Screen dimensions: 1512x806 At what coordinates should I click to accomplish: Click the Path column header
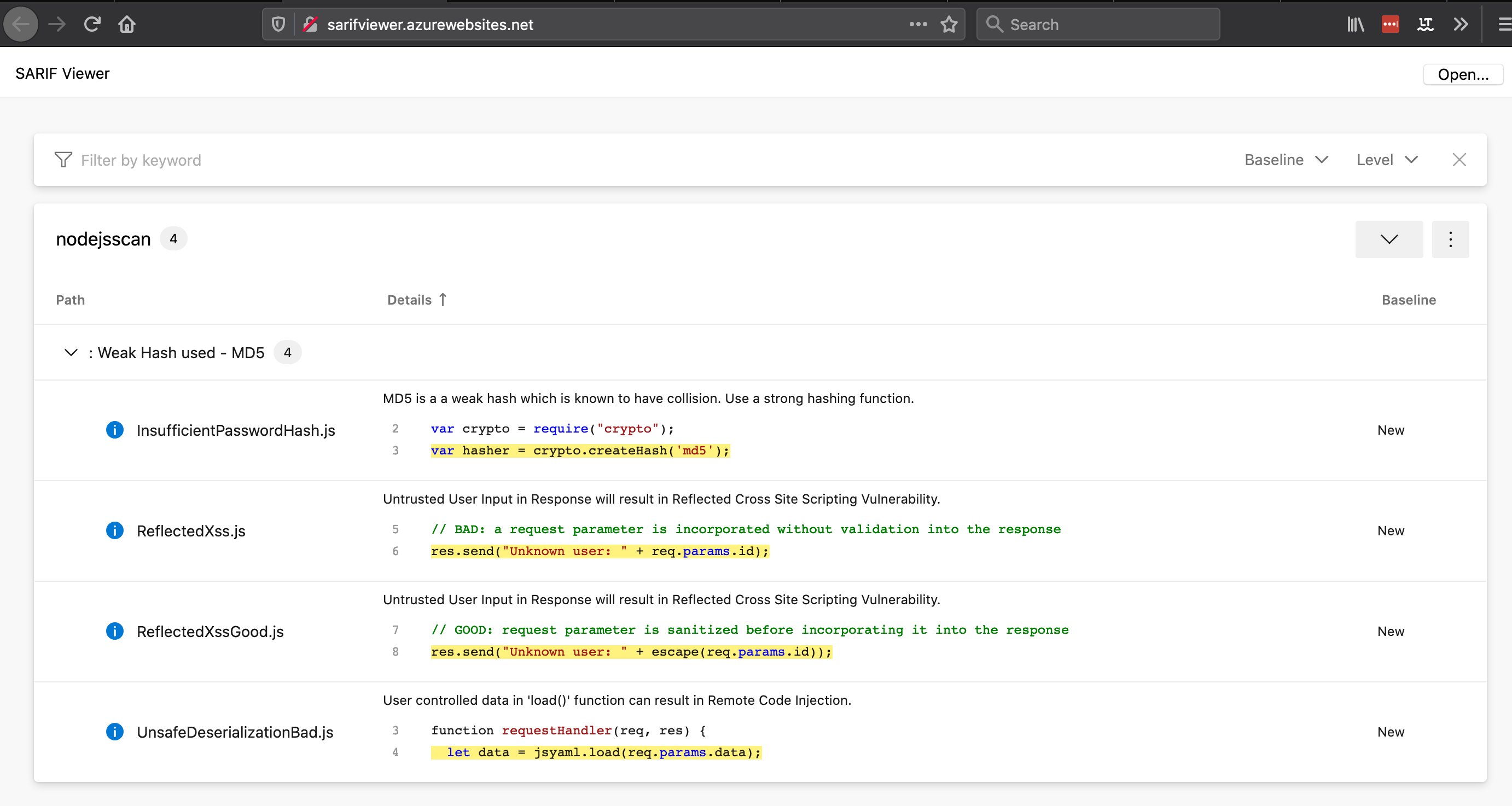click(71, 300)
